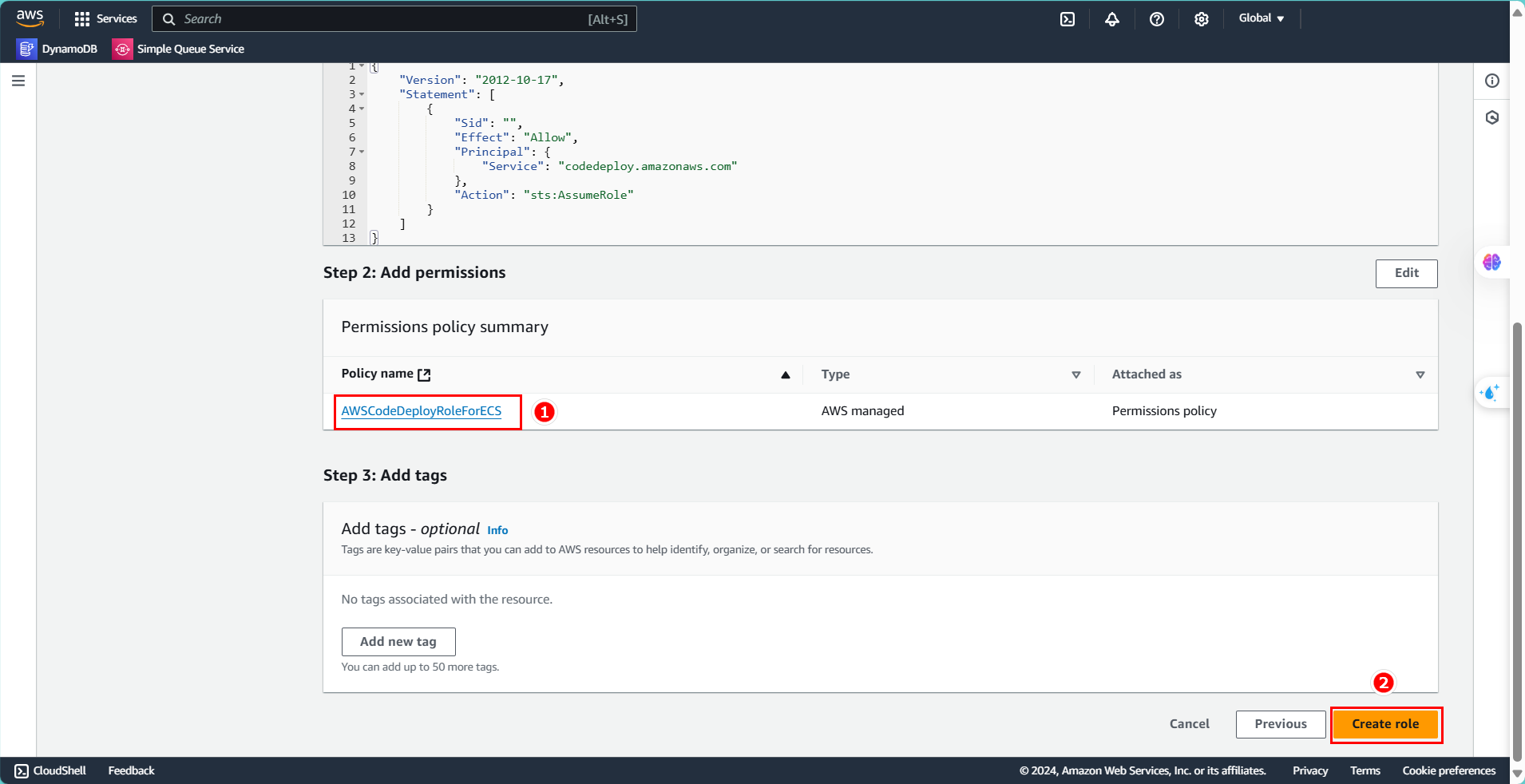The width and height of the screenshot is (1525, 784).
Task: Click the AWS logo home icon
Action: (x=30, y=18)
